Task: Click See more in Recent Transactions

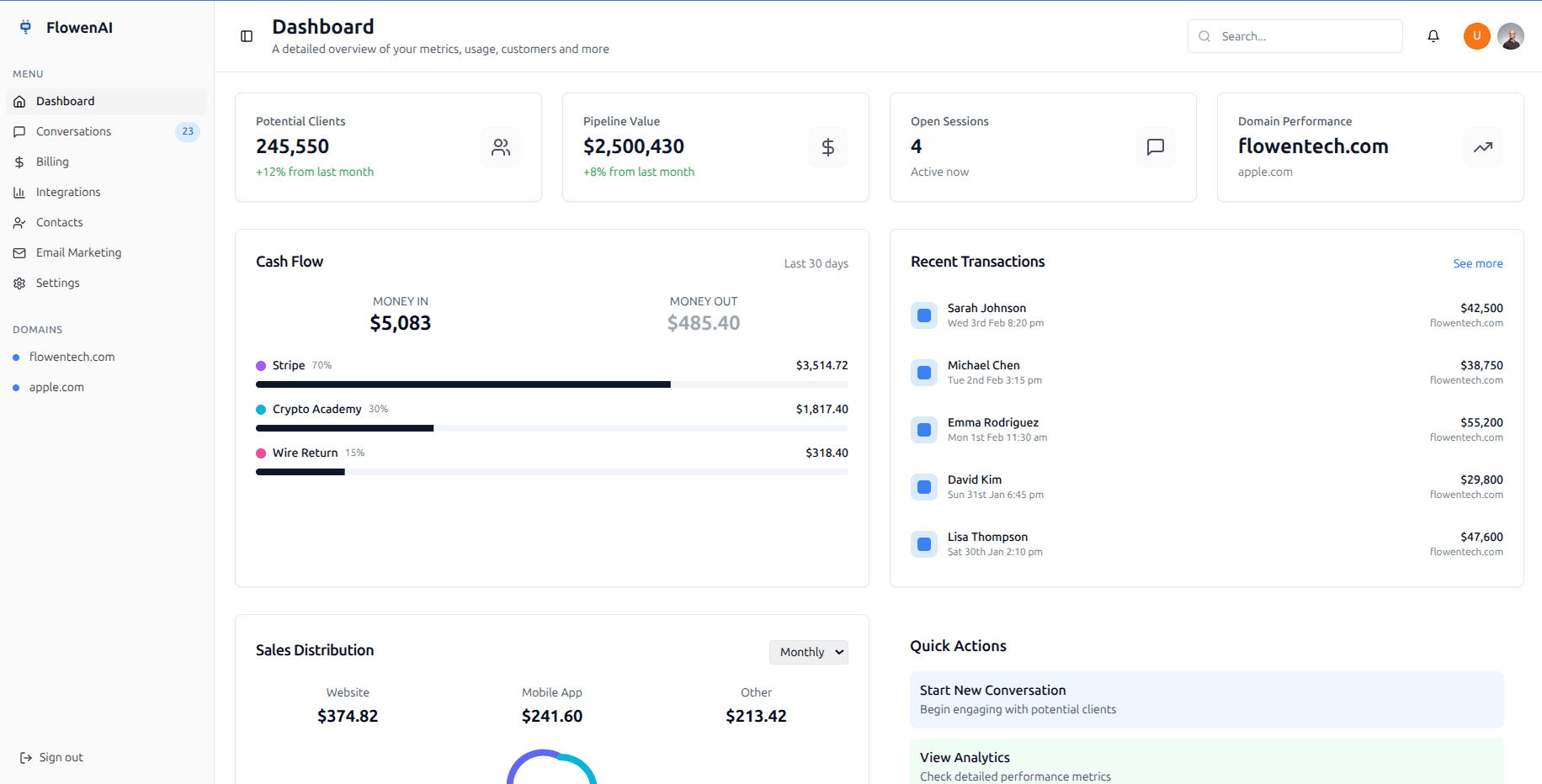Action: pos(1477,263)
